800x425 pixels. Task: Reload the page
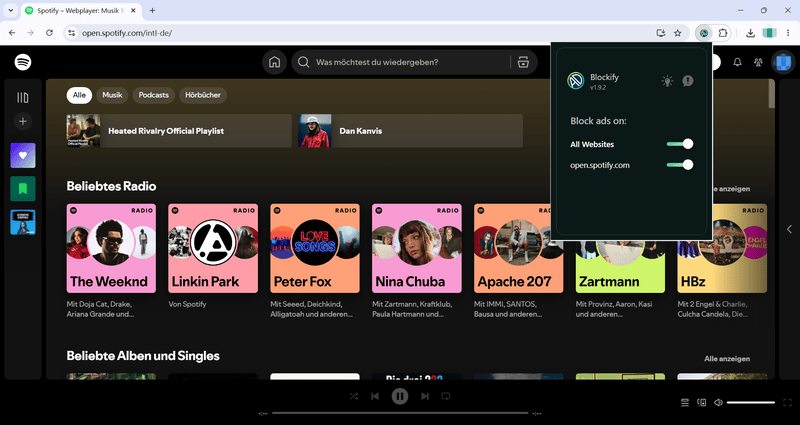coord(49,33)
